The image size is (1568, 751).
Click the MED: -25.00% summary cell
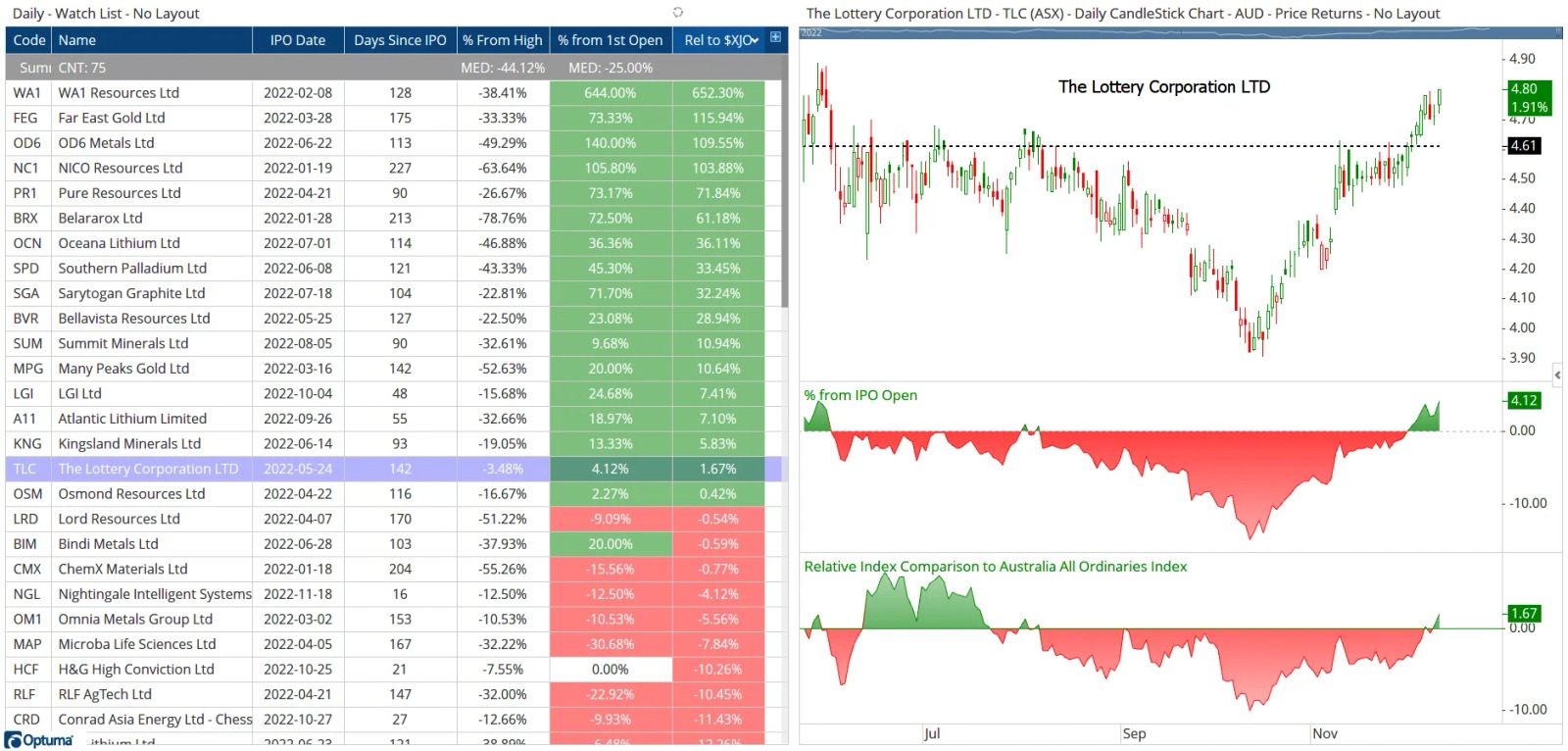(611, 68)
